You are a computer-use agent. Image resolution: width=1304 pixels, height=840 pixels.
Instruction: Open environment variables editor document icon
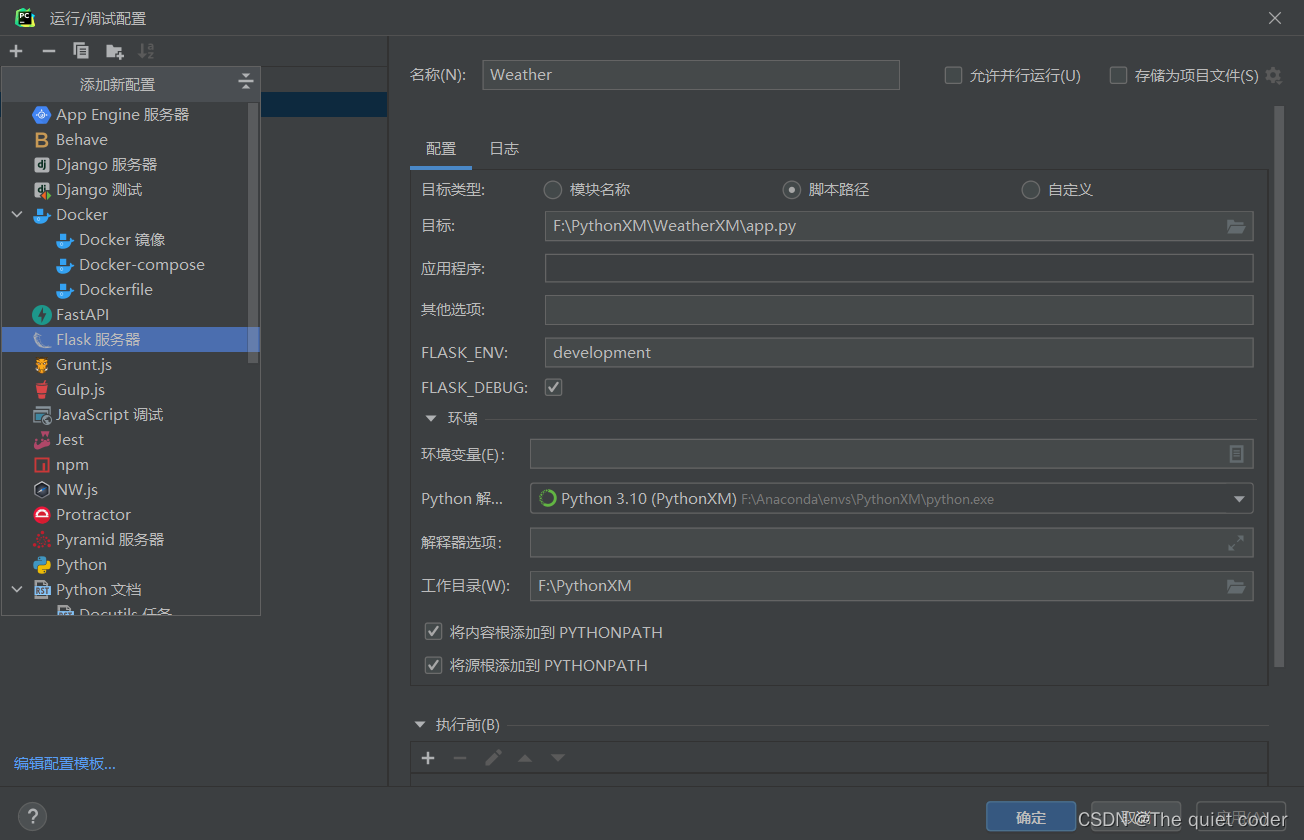pos(1236,454)
